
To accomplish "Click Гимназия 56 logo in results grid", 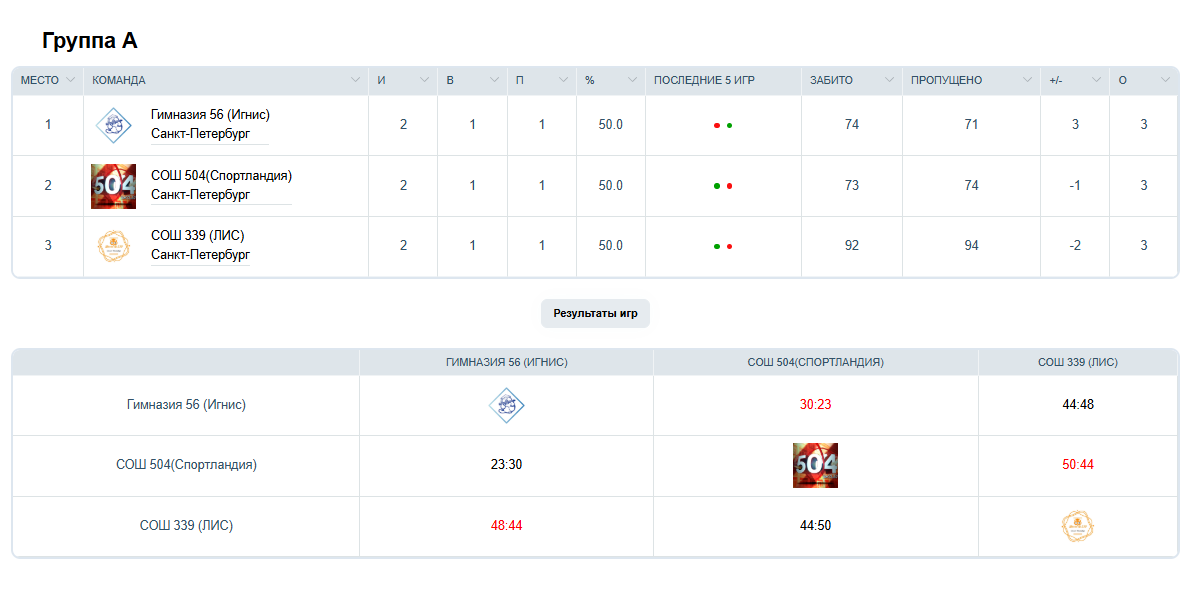I will pyautogui.click(x=506, y=405).
